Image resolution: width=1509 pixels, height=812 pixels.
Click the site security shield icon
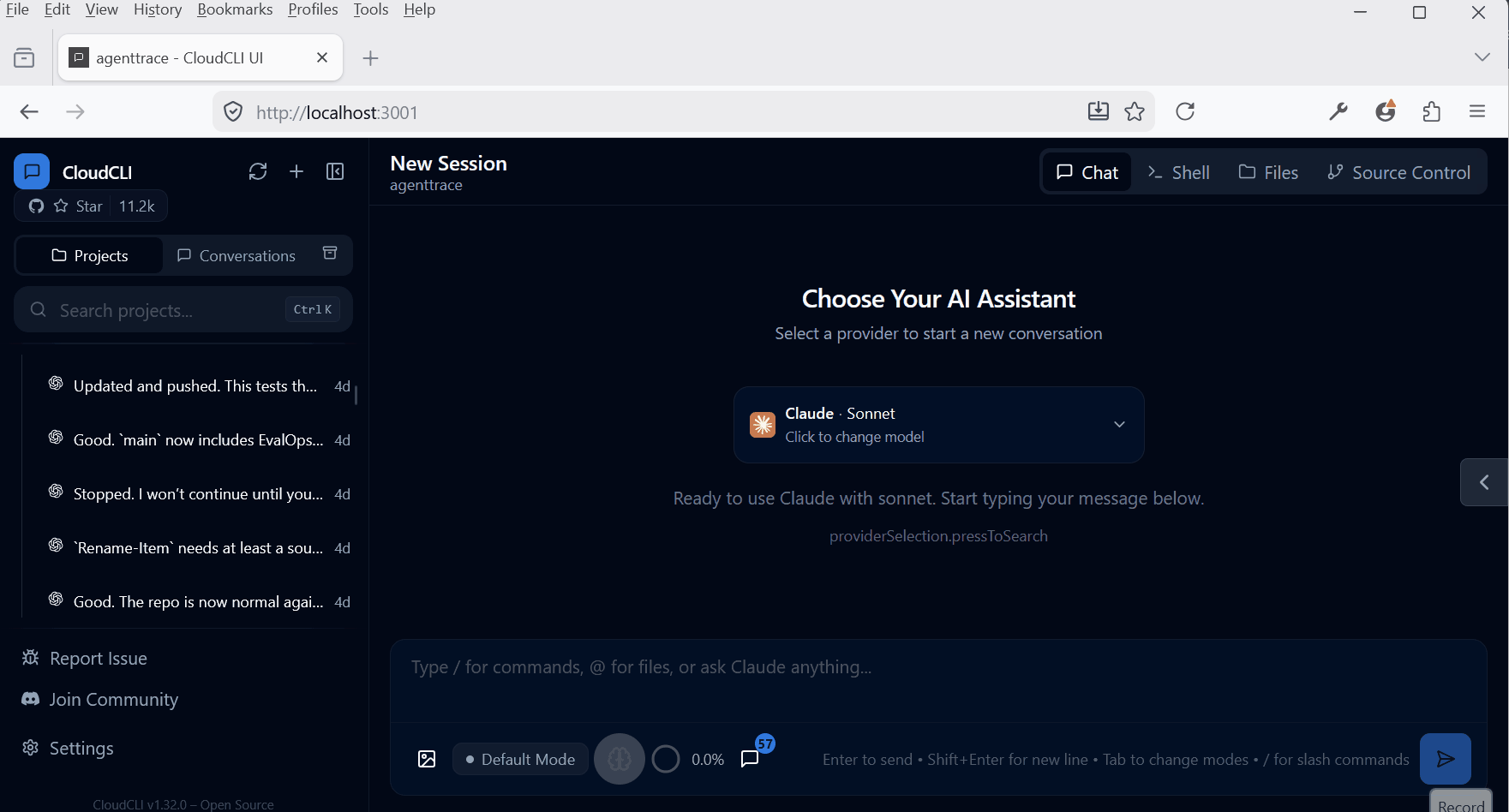click(x=233, y=112)
